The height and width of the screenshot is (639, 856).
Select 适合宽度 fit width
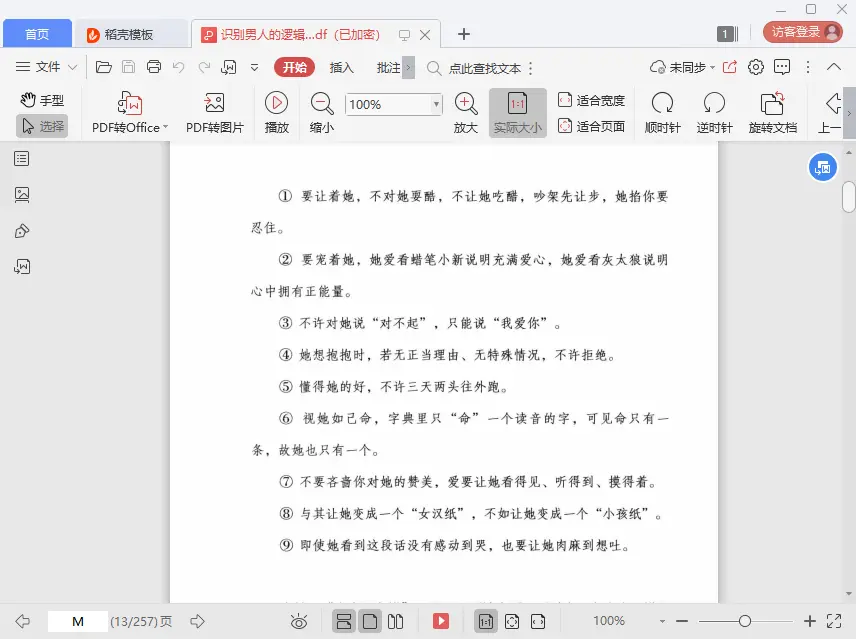pyautogui.click(x=591, y=100)
